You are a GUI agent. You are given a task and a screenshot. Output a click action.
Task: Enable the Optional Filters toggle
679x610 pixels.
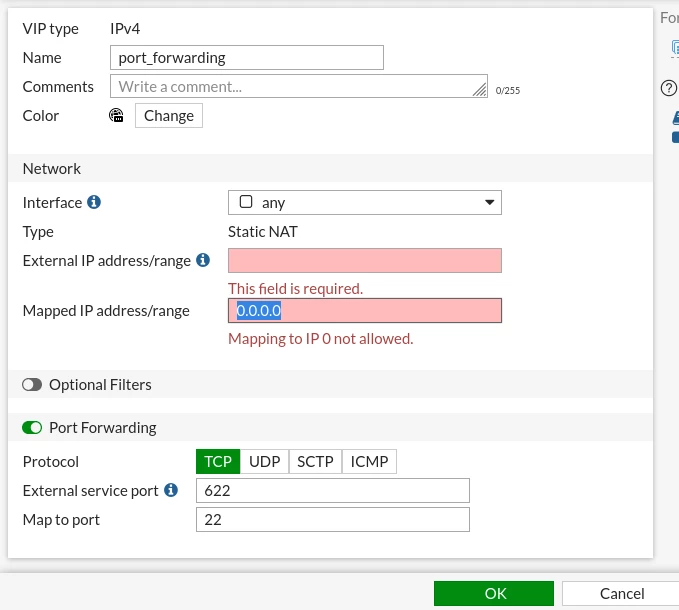[32, 384]
